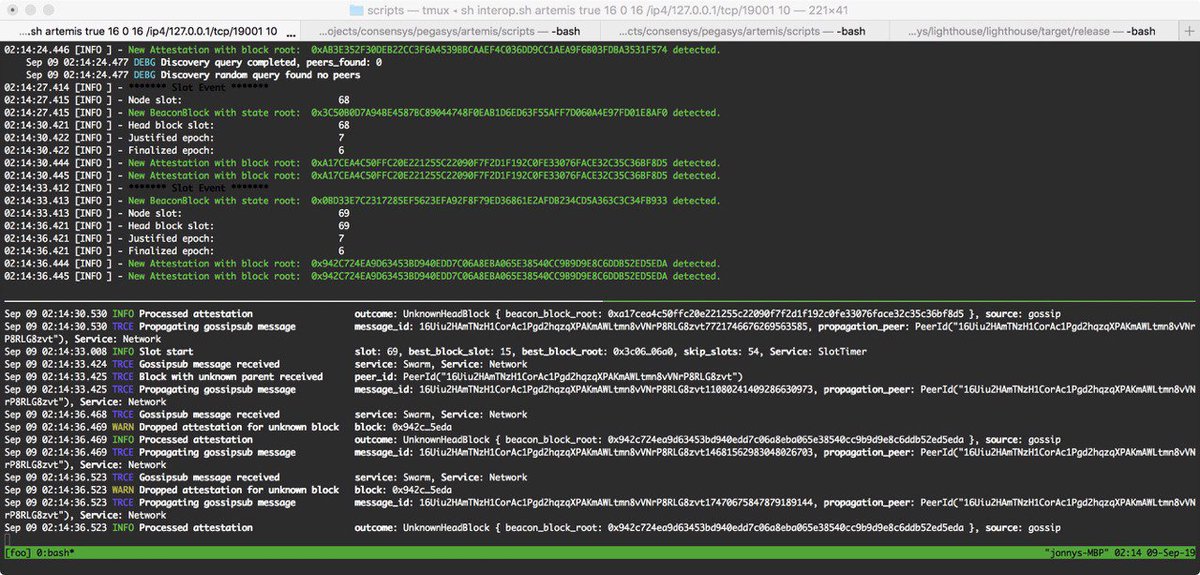Click 'Block with unknown parent received' message
Image resolution: width=1200 pixels, height=575 pixels.
point(231,376)
